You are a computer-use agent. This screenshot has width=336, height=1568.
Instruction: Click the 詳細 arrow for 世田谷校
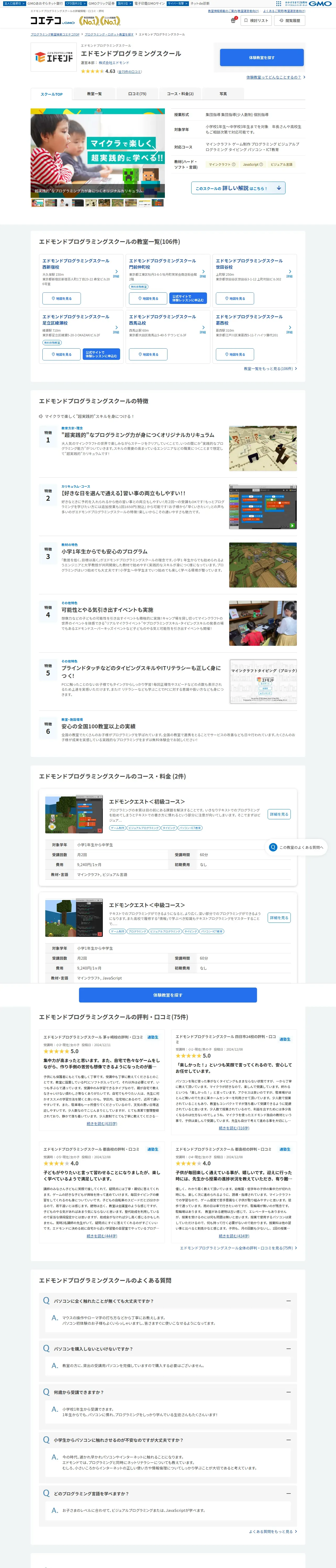click(290, 273)
